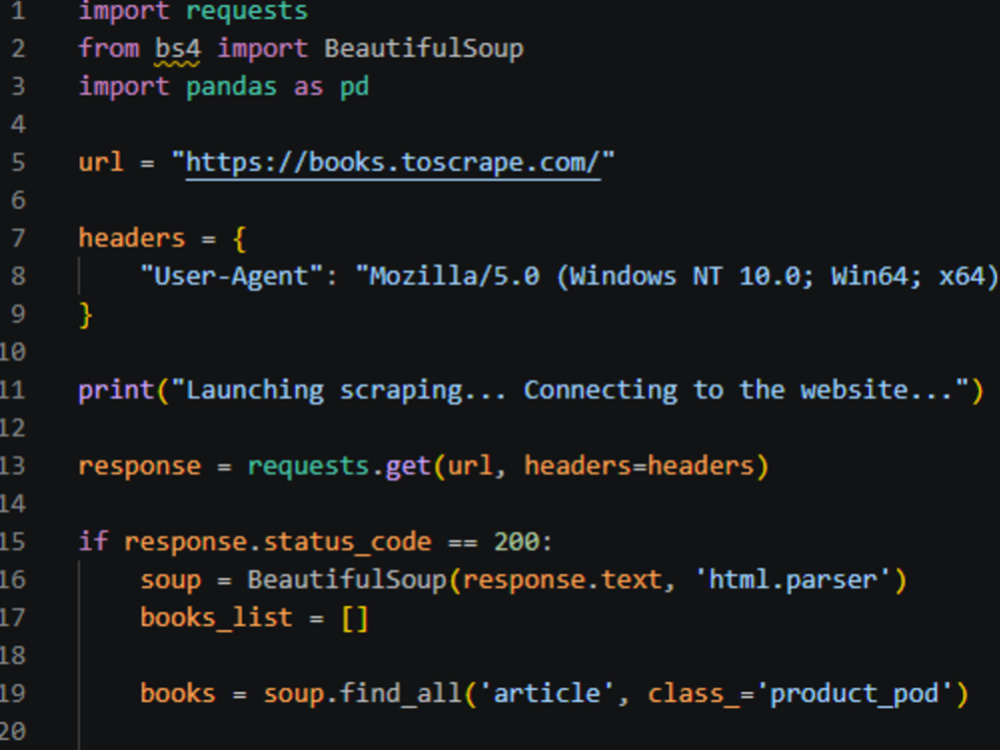Click line number 19 in gutter
Image resolution: width=1000 pixels, height=750 pixels.
(x=13, y=693)
